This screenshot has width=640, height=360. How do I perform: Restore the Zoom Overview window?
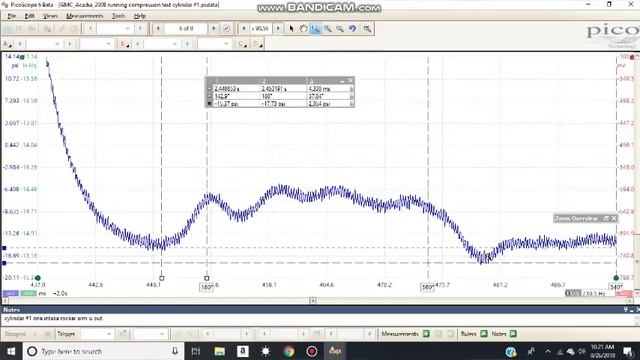click(606, 218)
